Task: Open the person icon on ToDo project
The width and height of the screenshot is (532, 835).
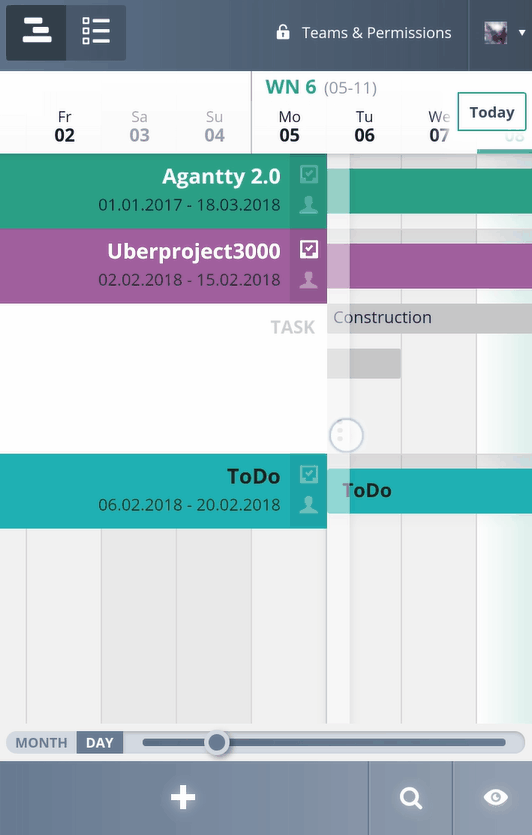Action: tap(308, 504)
